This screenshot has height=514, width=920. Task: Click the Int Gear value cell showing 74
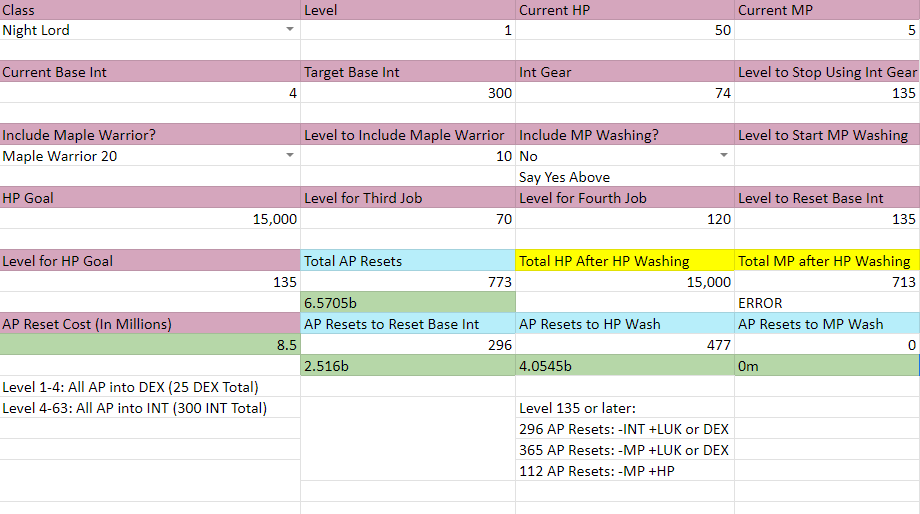click(x=625, y=93)
